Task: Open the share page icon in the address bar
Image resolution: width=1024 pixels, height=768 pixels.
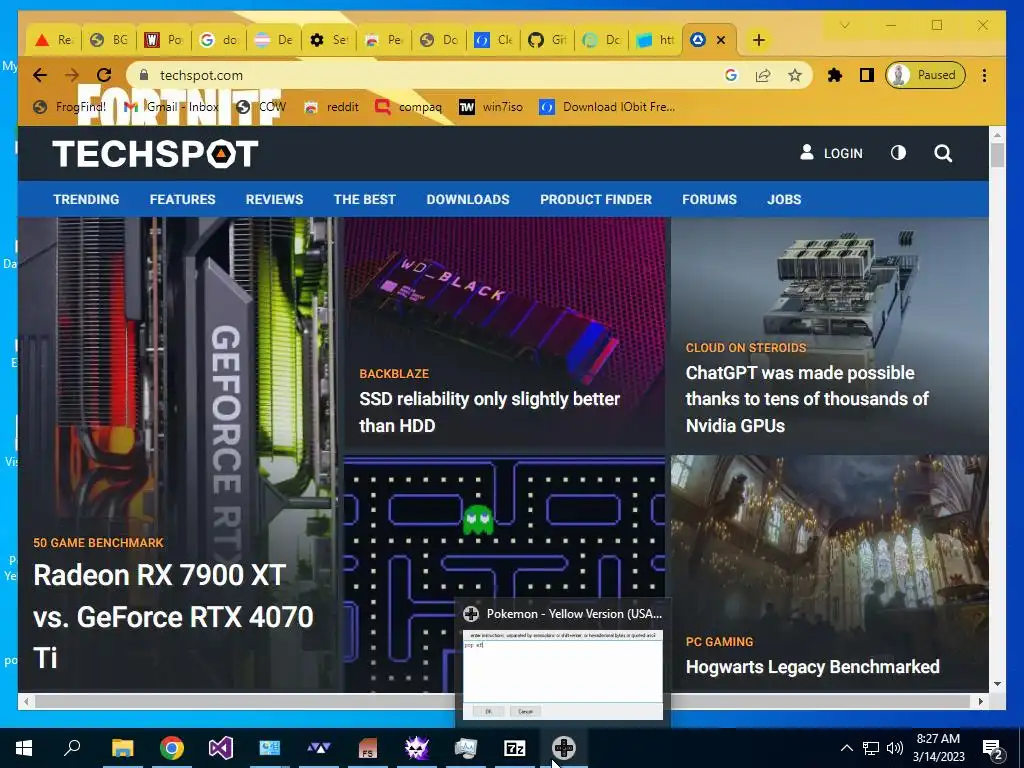Action: point(763,75)
